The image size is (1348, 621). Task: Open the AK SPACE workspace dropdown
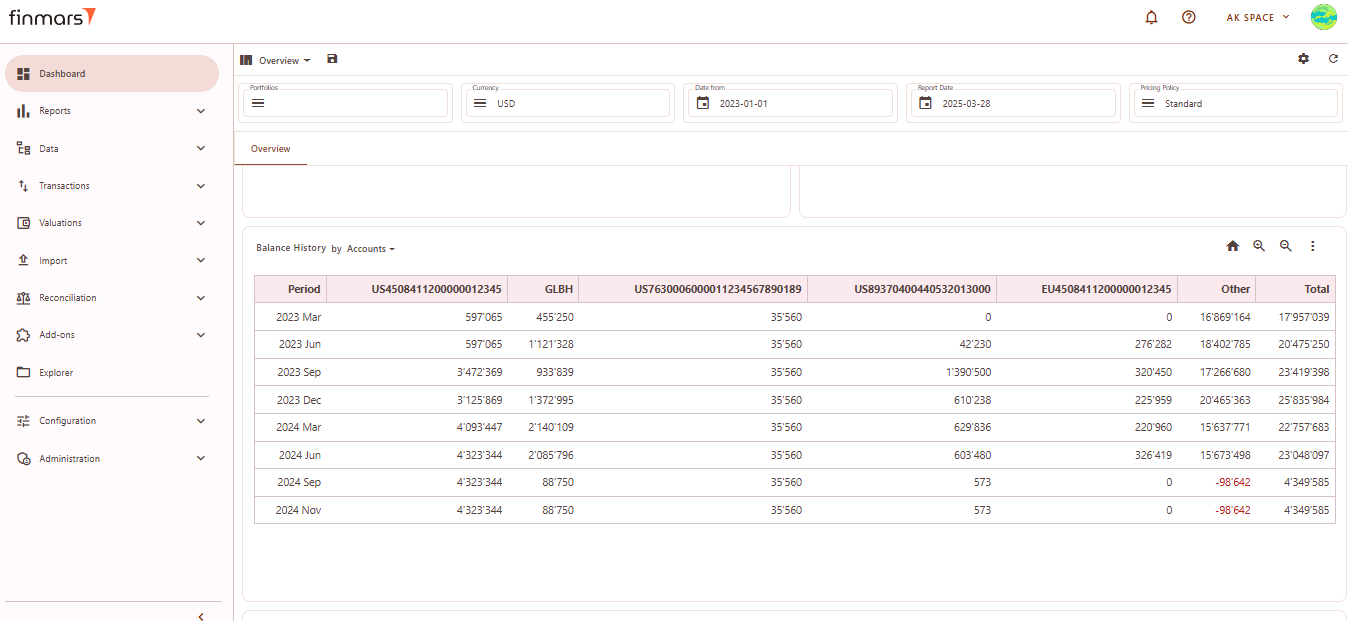tap(1257, 17)
